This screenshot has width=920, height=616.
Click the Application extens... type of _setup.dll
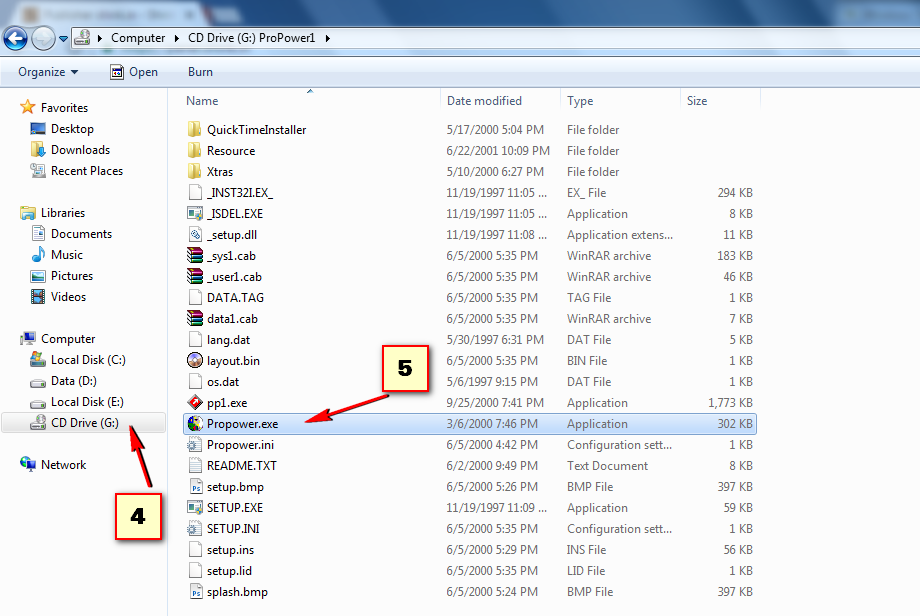[620, 235]
